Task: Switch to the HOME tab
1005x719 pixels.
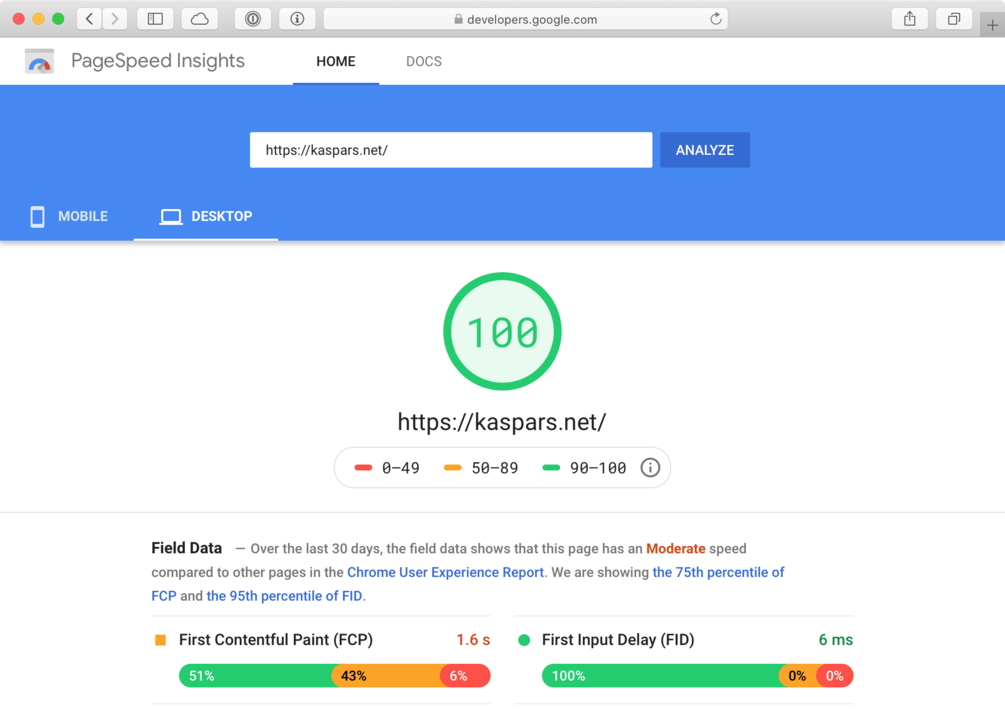Action: point(336,62)
